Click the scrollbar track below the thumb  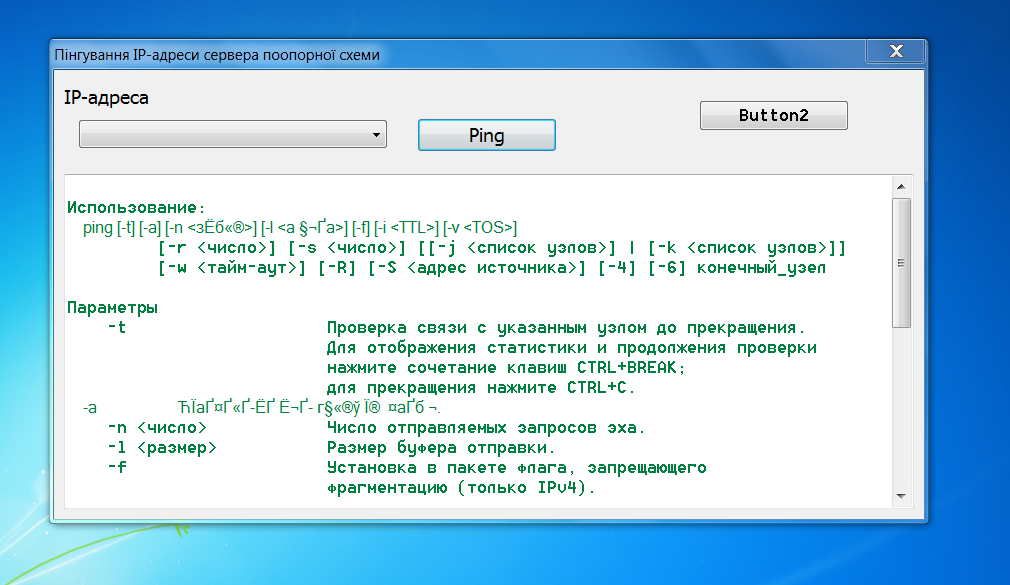(x=901, y=406)
